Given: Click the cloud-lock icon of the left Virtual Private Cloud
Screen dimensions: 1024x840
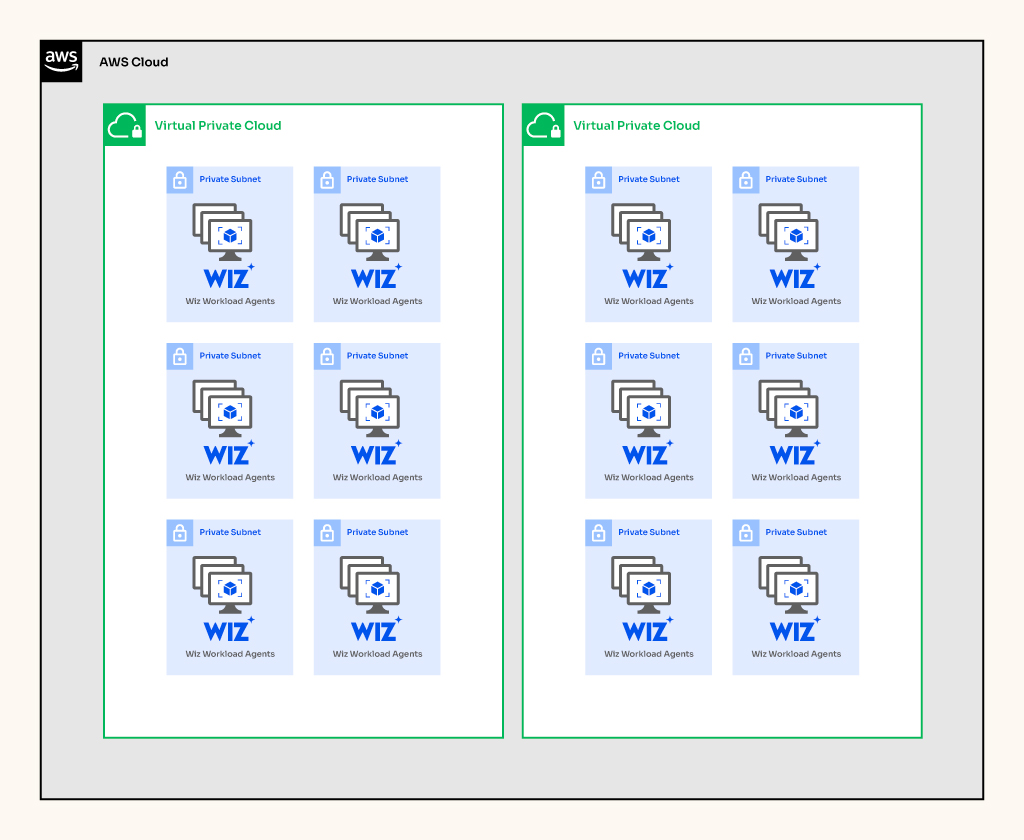Looking at the screenshot, I should 125,125.
